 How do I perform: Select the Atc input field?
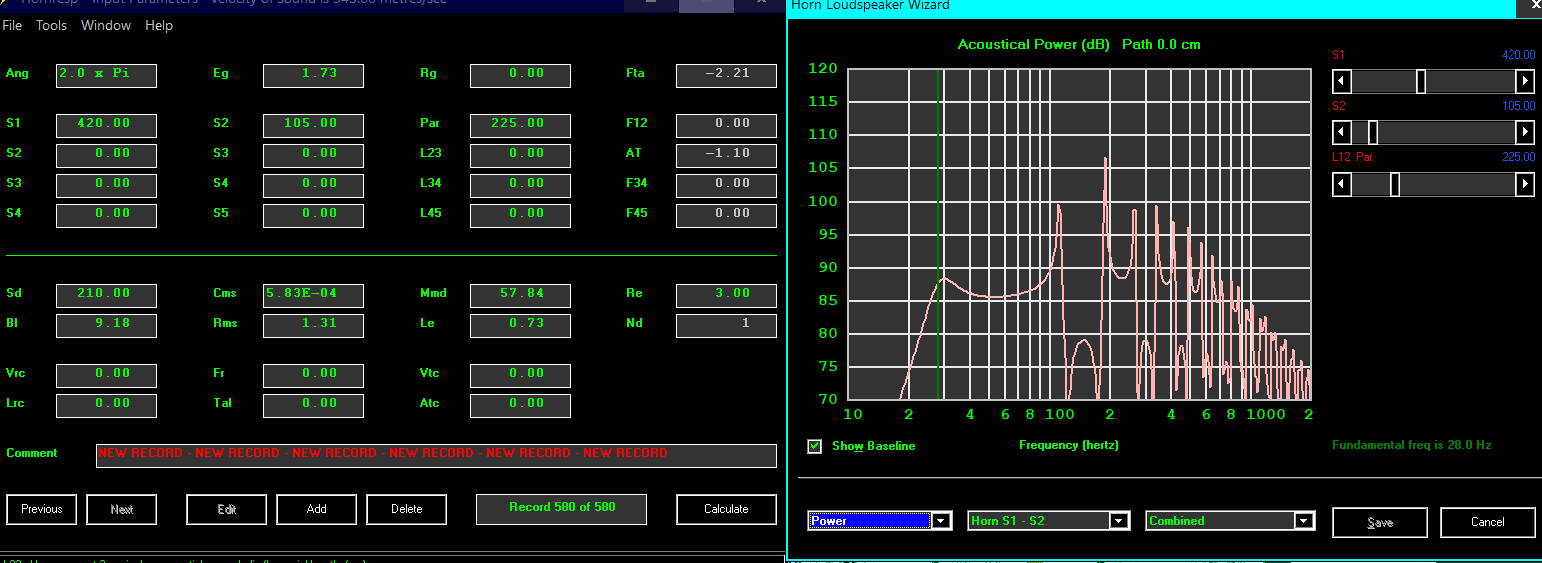[520, 405]
